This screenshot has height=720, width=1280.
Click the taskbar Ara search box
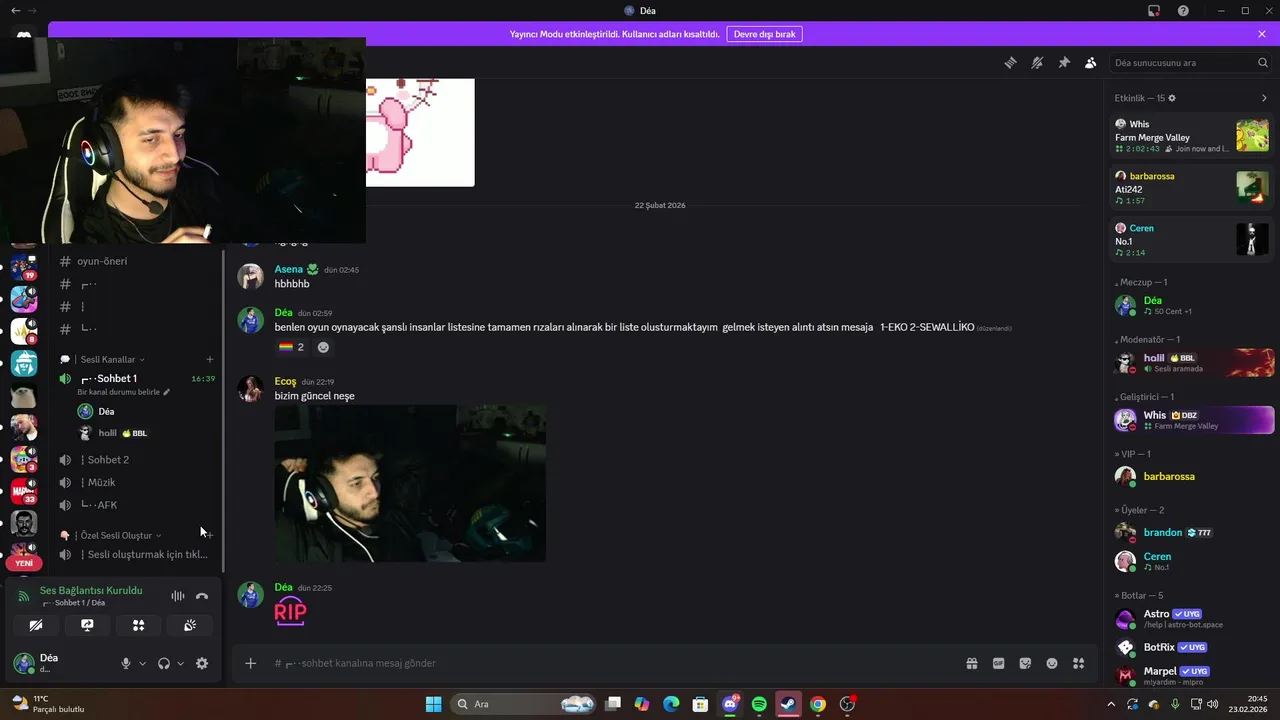tap(524, 704)
